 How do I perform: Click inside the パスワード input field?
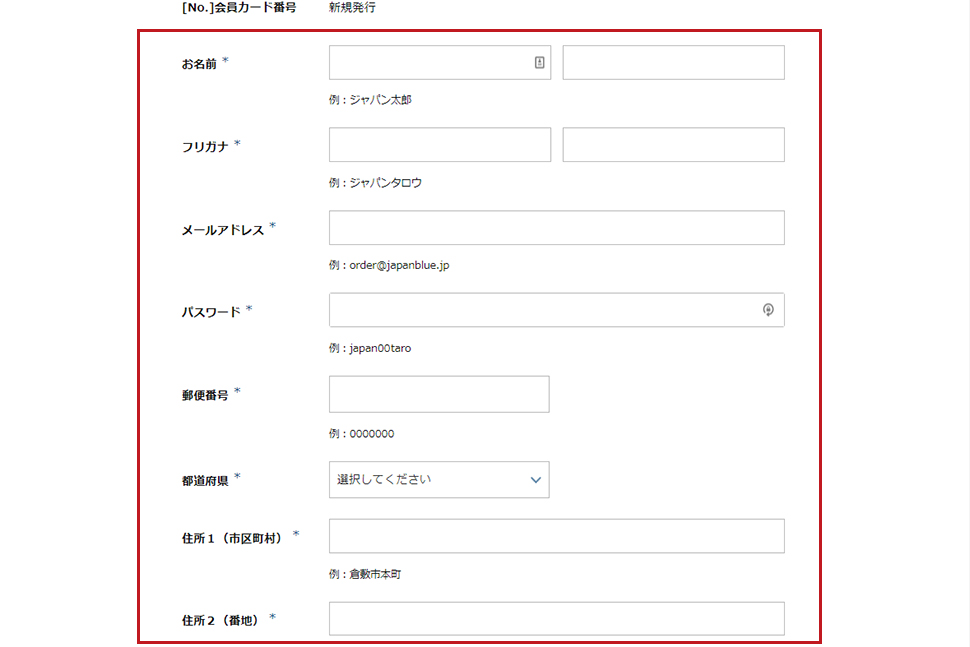(x=557, y=310)
